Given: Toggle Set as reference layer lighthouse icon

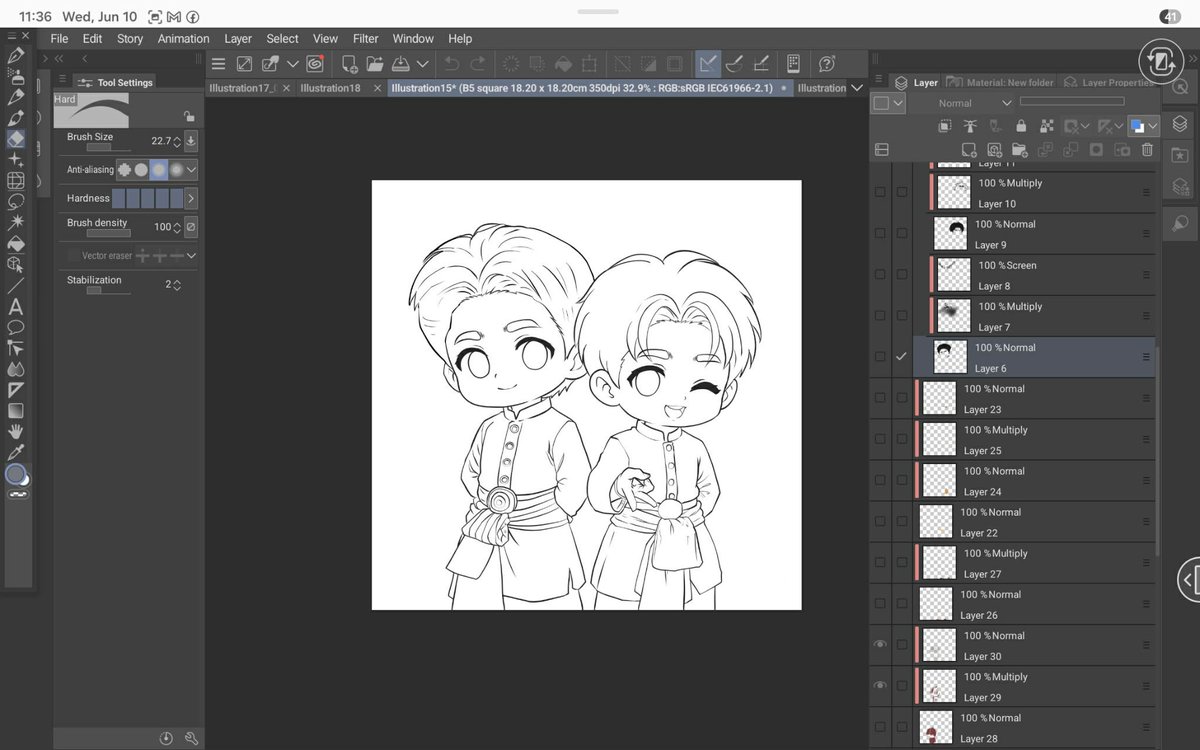Looking at the screenshot, I should (970, 126).
